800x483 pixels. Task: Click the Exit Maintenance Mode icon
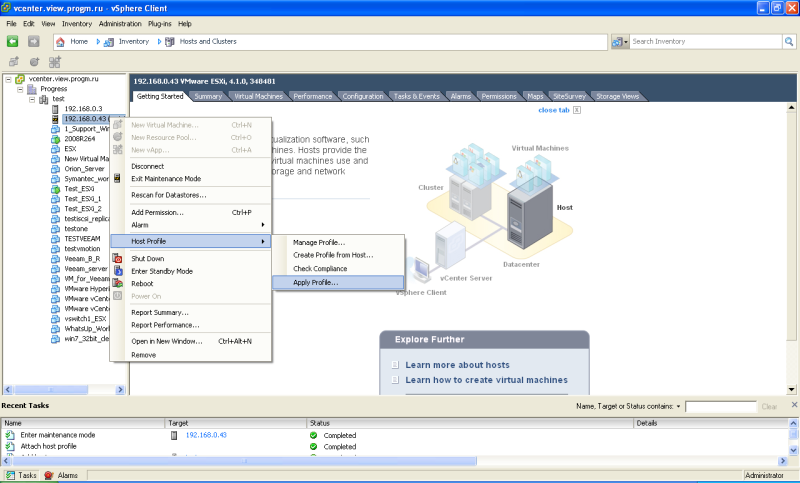click(x=117, y=178)
